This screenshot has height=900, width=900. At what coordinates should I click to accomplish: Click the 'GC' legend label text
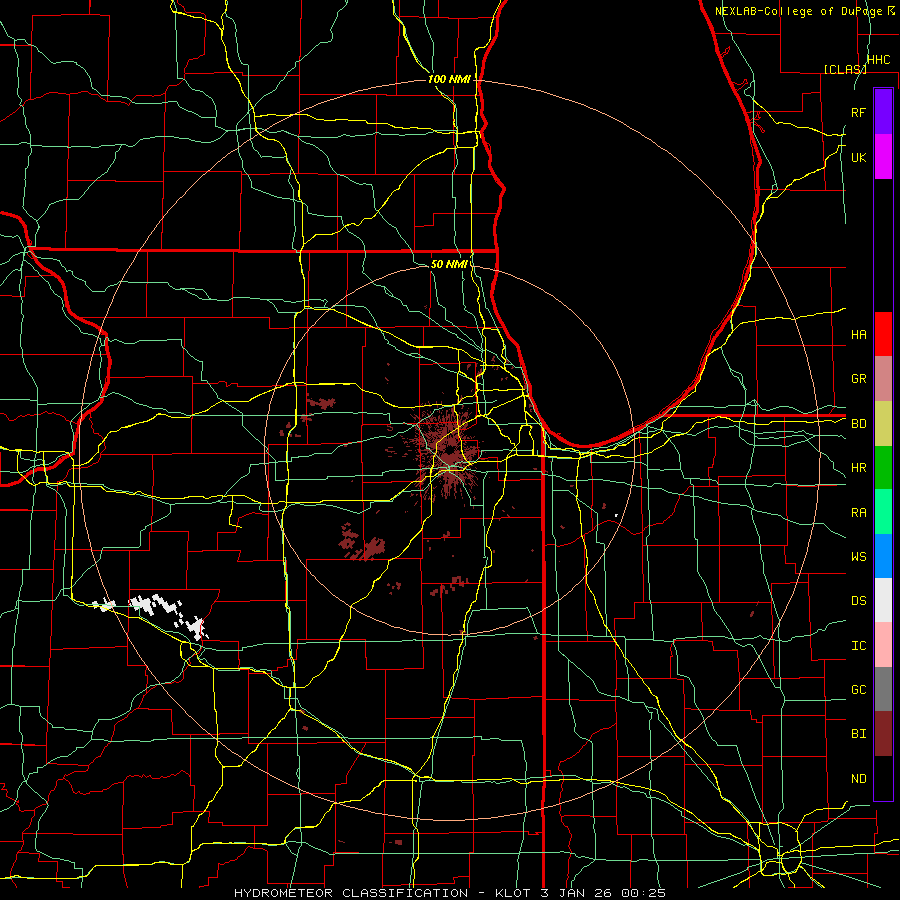point(858,690)
